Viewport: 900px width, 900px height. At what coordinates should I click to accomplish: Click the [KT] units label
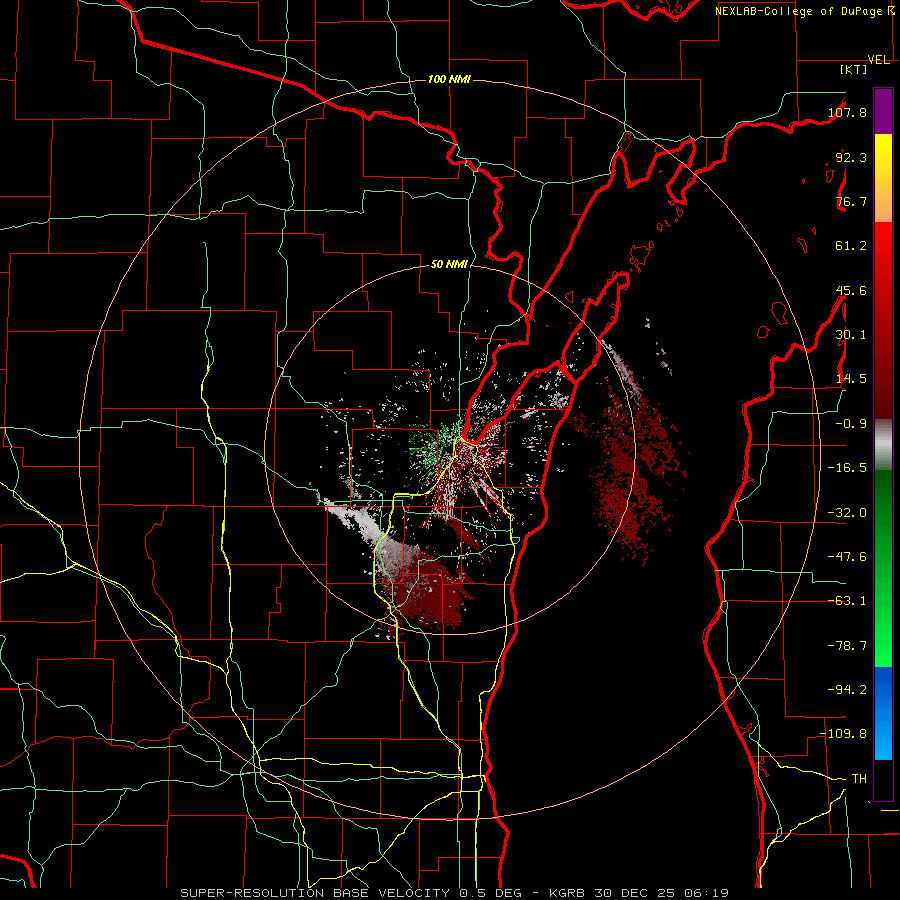tap(853, 69)
